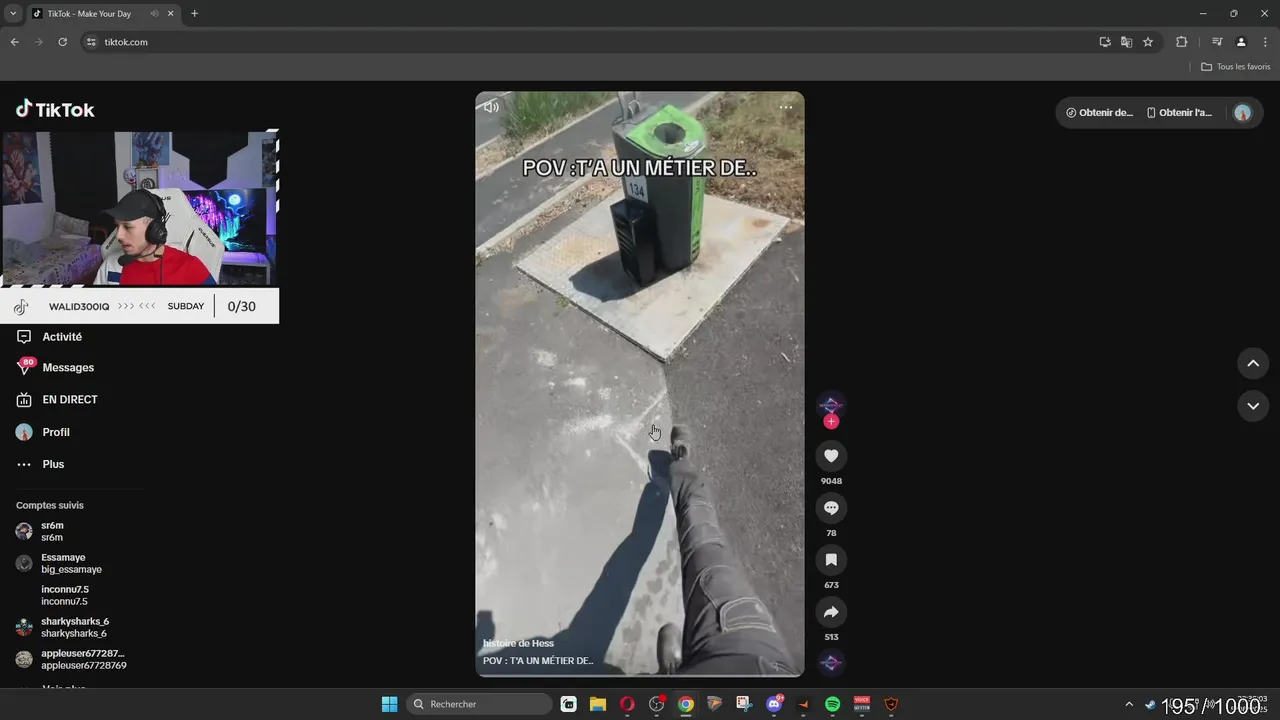
Task: Open the Google Translate icon
Action: pyautogui.click(x=1126, y=42)
